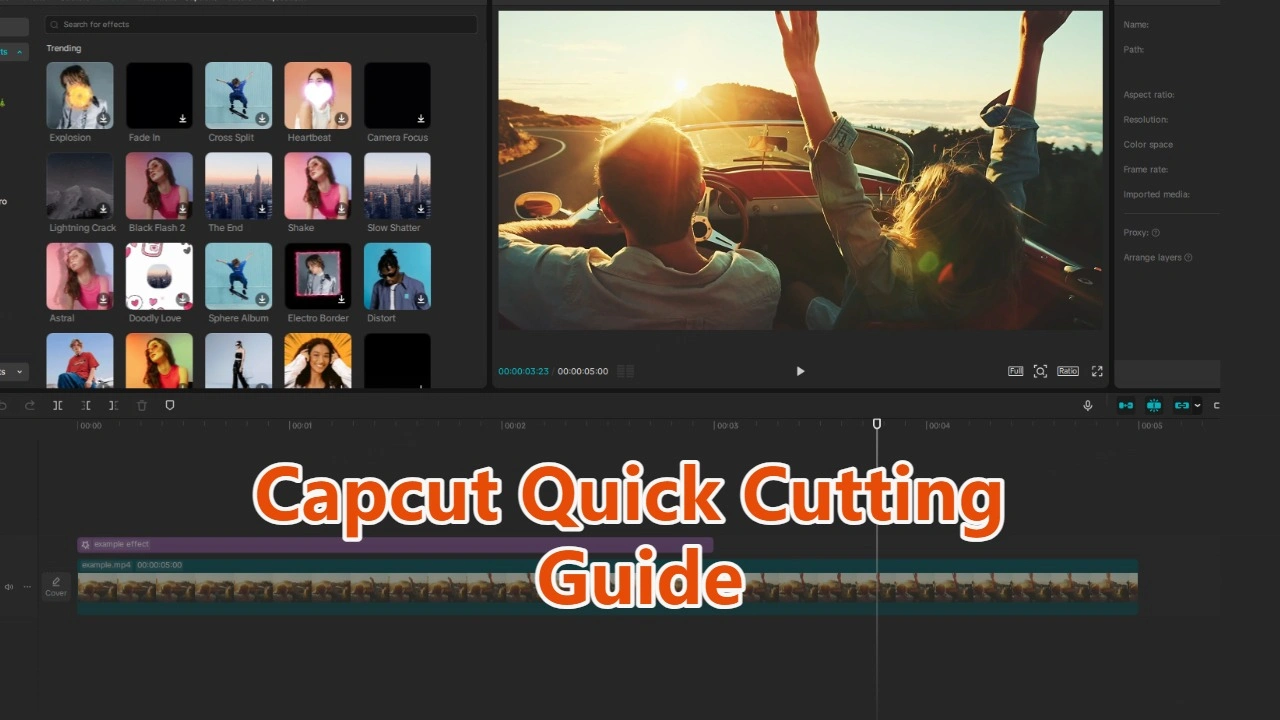Click the Redo arrow icon
1280x720 pixels.
[x=30, y=405]
